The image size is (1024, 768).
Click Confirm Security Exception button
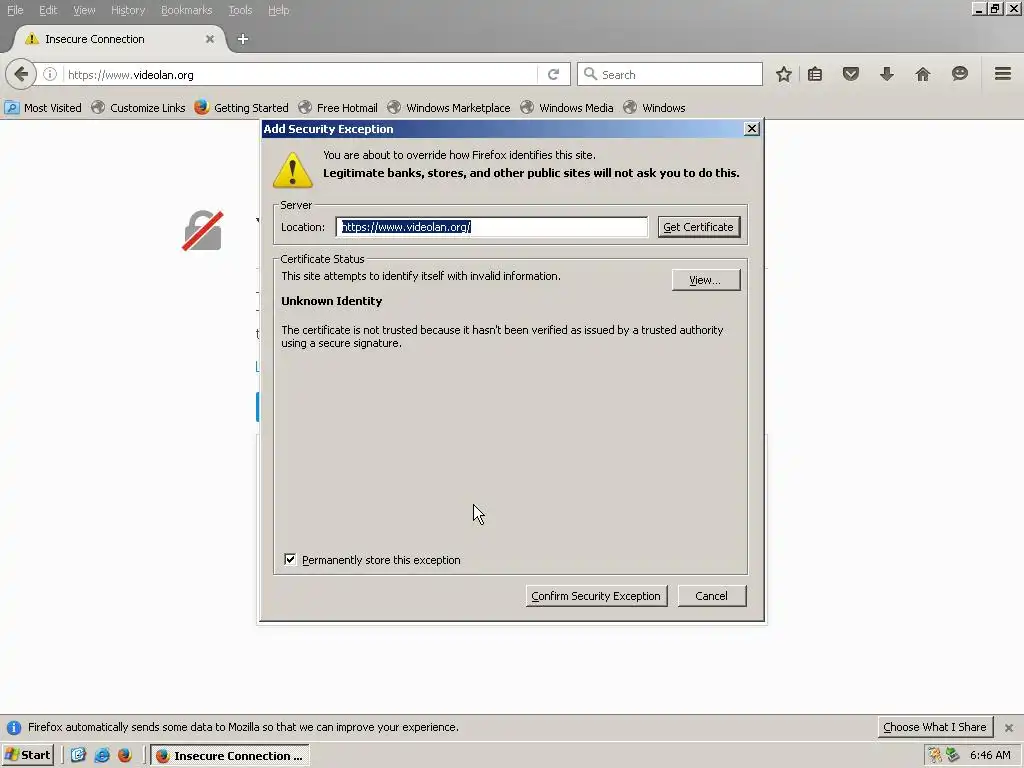pos(596,596)
